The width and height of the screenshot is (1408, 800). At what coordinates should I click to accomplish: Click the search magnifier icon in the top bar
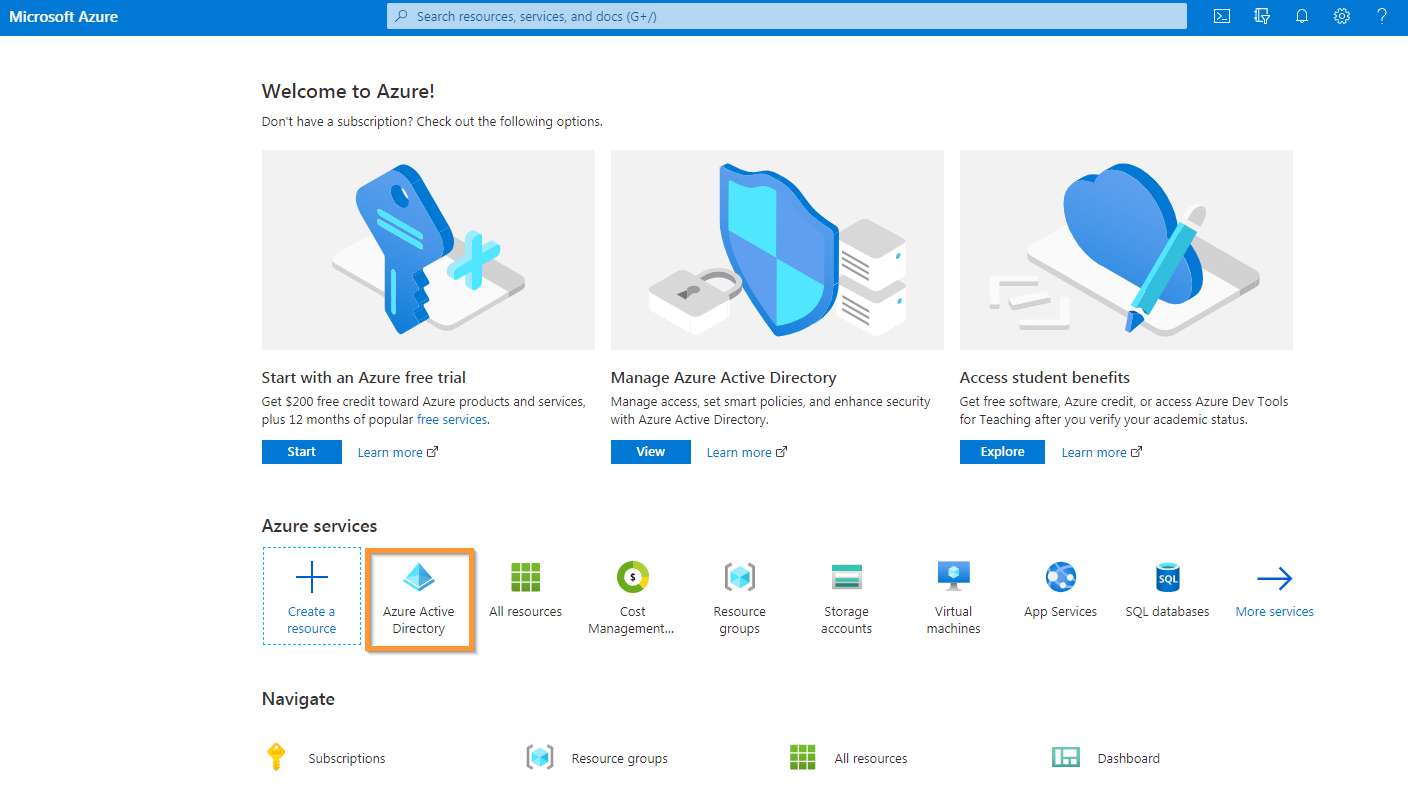[402, 16]
